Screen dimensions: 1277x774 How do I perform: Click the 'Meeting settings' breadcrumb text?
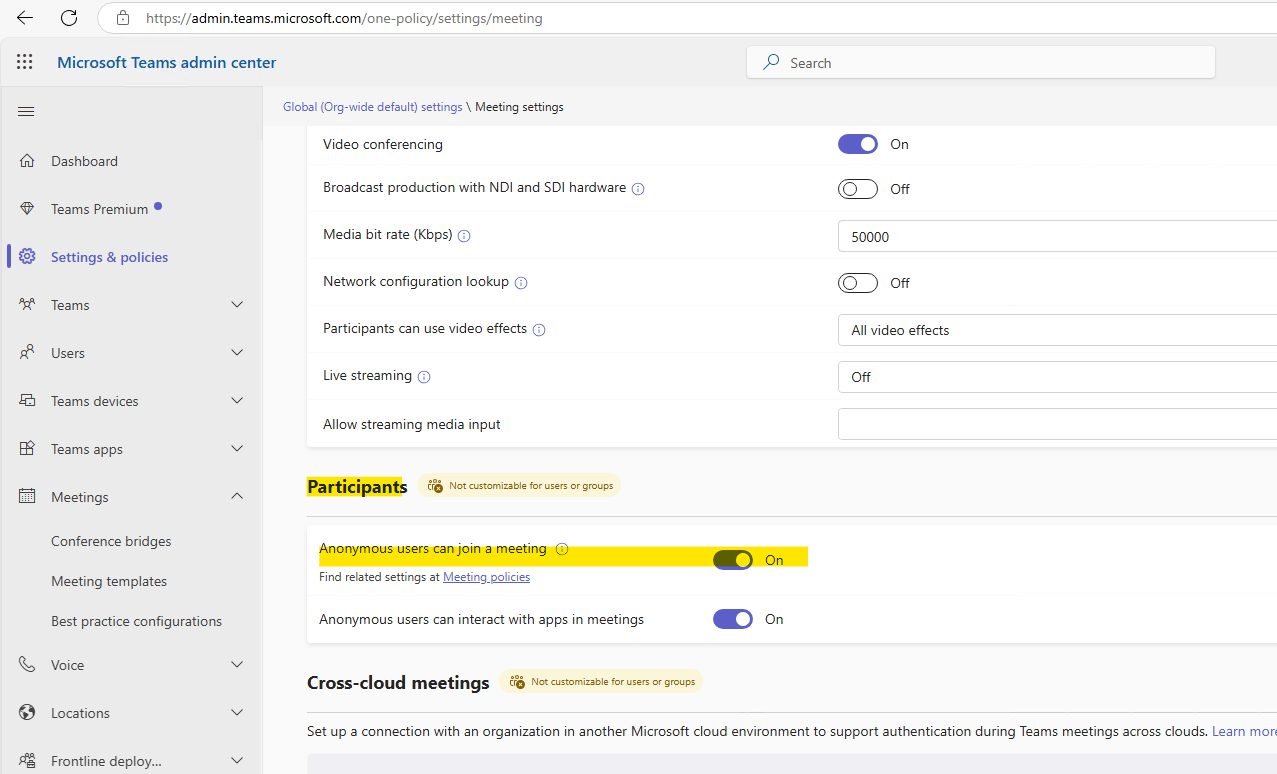[x=519, y=107]
